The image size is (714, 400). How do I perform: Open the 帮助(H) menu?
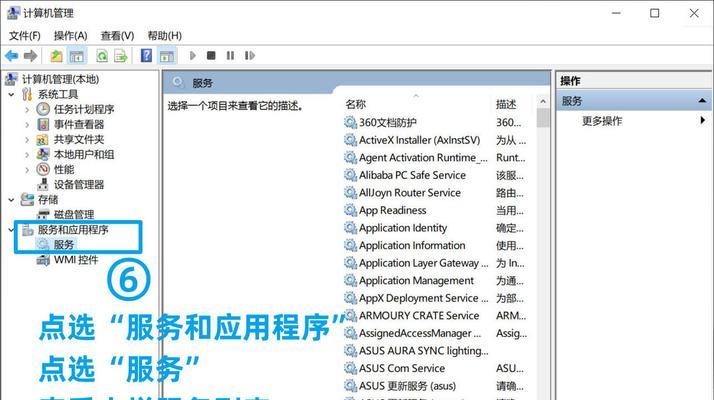click(165, 36)
